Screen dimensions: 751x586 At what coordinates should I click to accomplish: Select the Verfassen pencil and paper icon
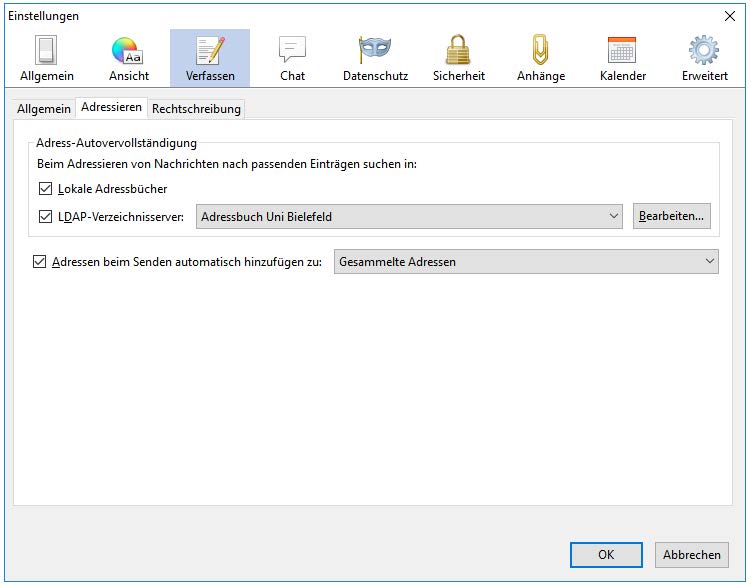(210, 50)
